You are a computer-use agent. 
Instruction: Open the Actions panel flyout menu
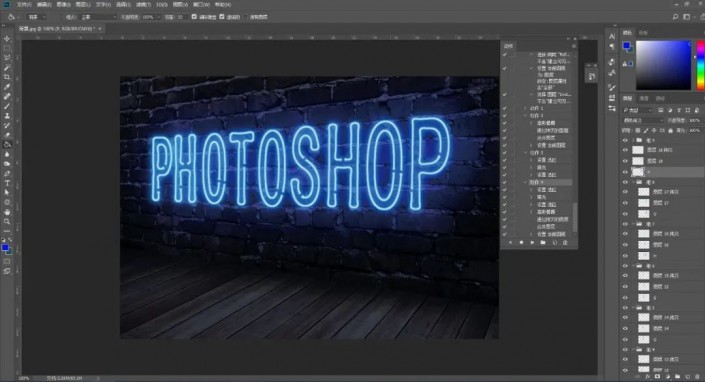574,46
